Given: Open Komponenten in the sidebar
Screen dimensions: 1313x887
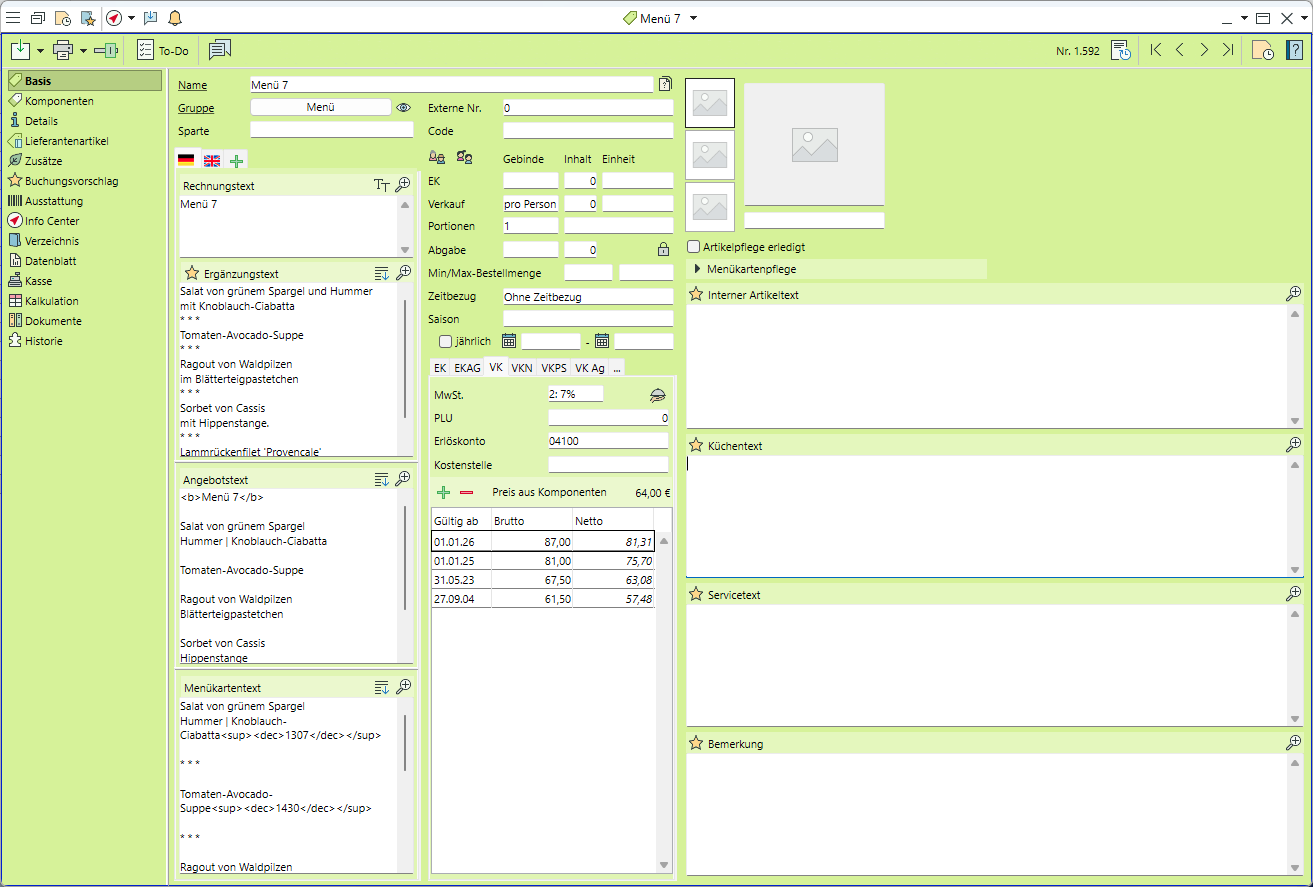Looking at the screenshot, I should click(x=59, y=101).
